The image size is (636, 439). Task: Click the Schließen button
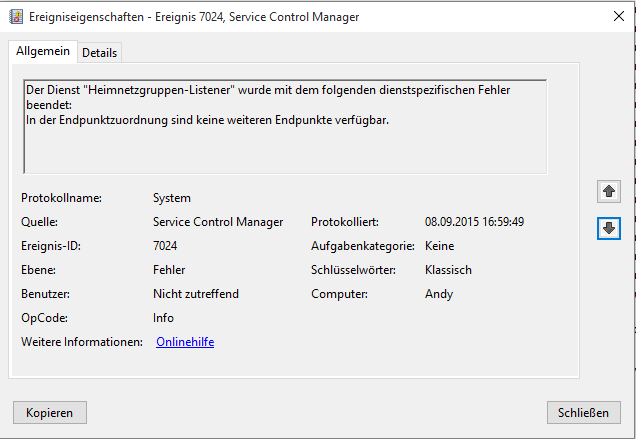pyautogui.click(x=584, y=412)
